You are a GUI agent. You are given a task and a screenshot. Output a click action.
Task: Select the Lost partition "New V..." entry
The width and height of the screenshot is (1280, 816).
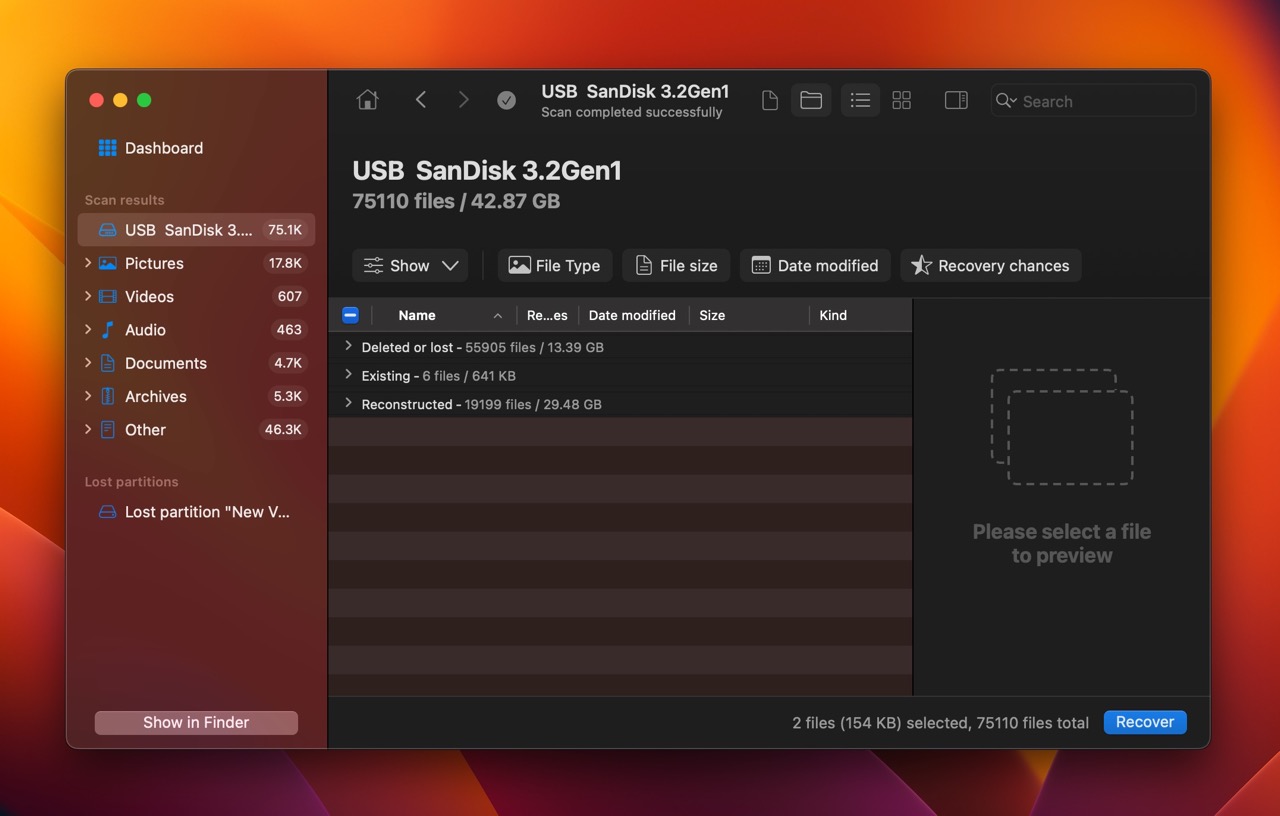pos(196,512)
